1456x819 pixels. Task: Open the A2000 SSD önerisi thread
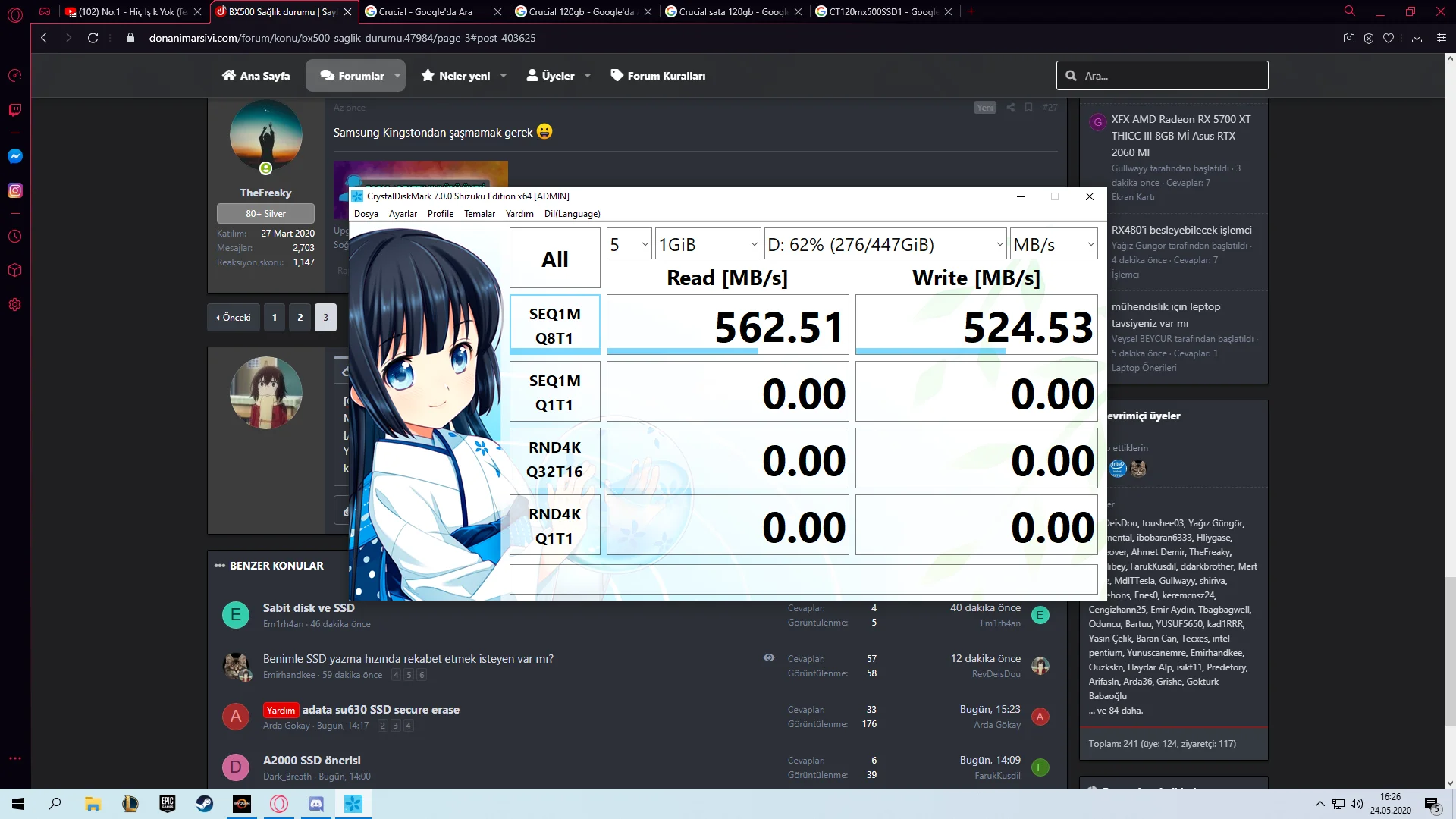pyautogui.click(x=311, y=760)
